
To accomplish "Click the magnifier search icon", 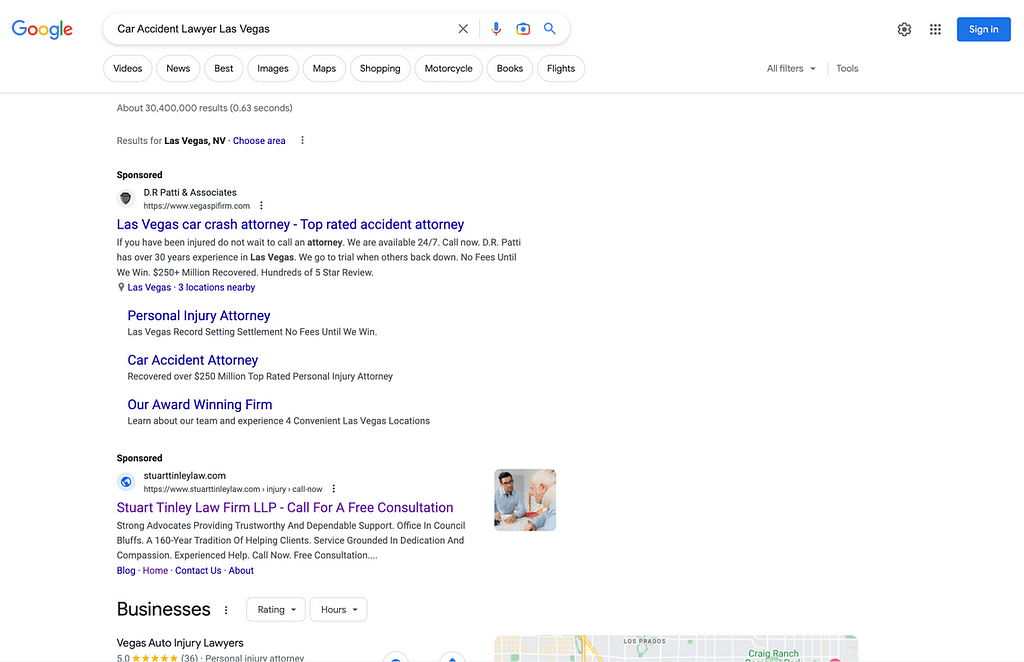I will pos(550,29).
